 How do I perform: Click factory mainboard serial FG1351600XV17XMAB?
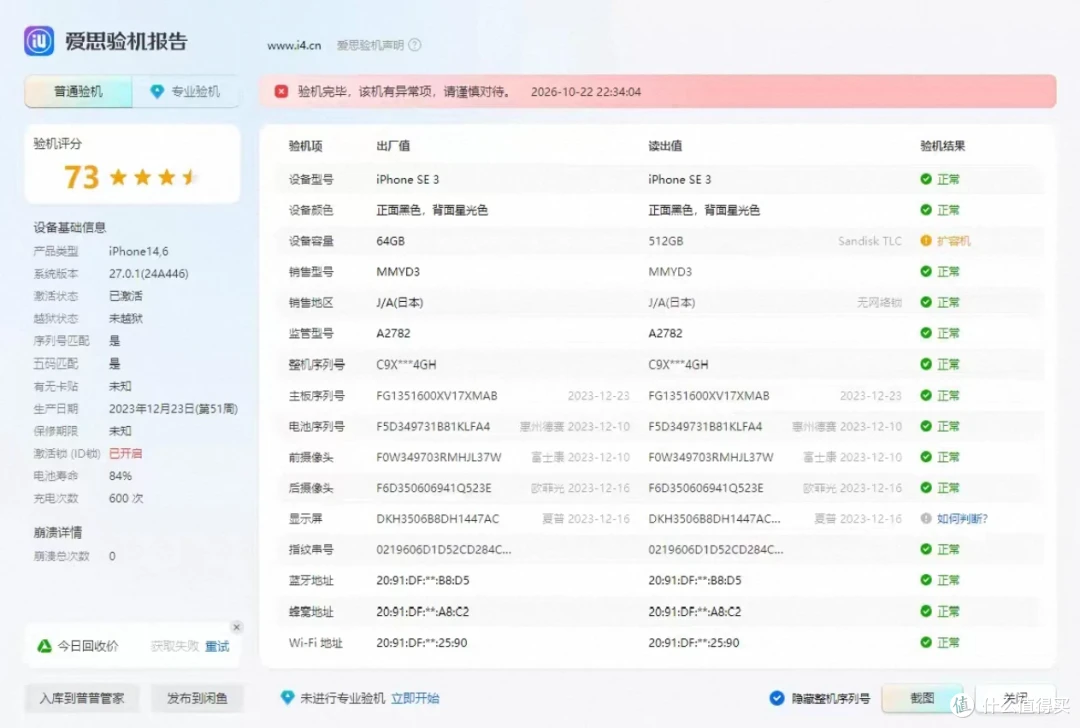[437, 396]
